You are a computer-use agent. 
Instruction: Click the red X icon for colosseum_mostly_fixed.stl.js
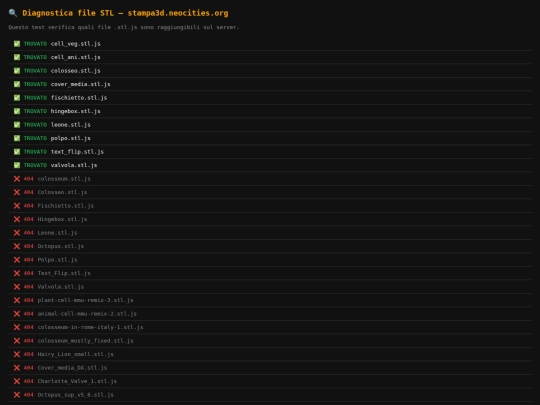pos(17,341)
